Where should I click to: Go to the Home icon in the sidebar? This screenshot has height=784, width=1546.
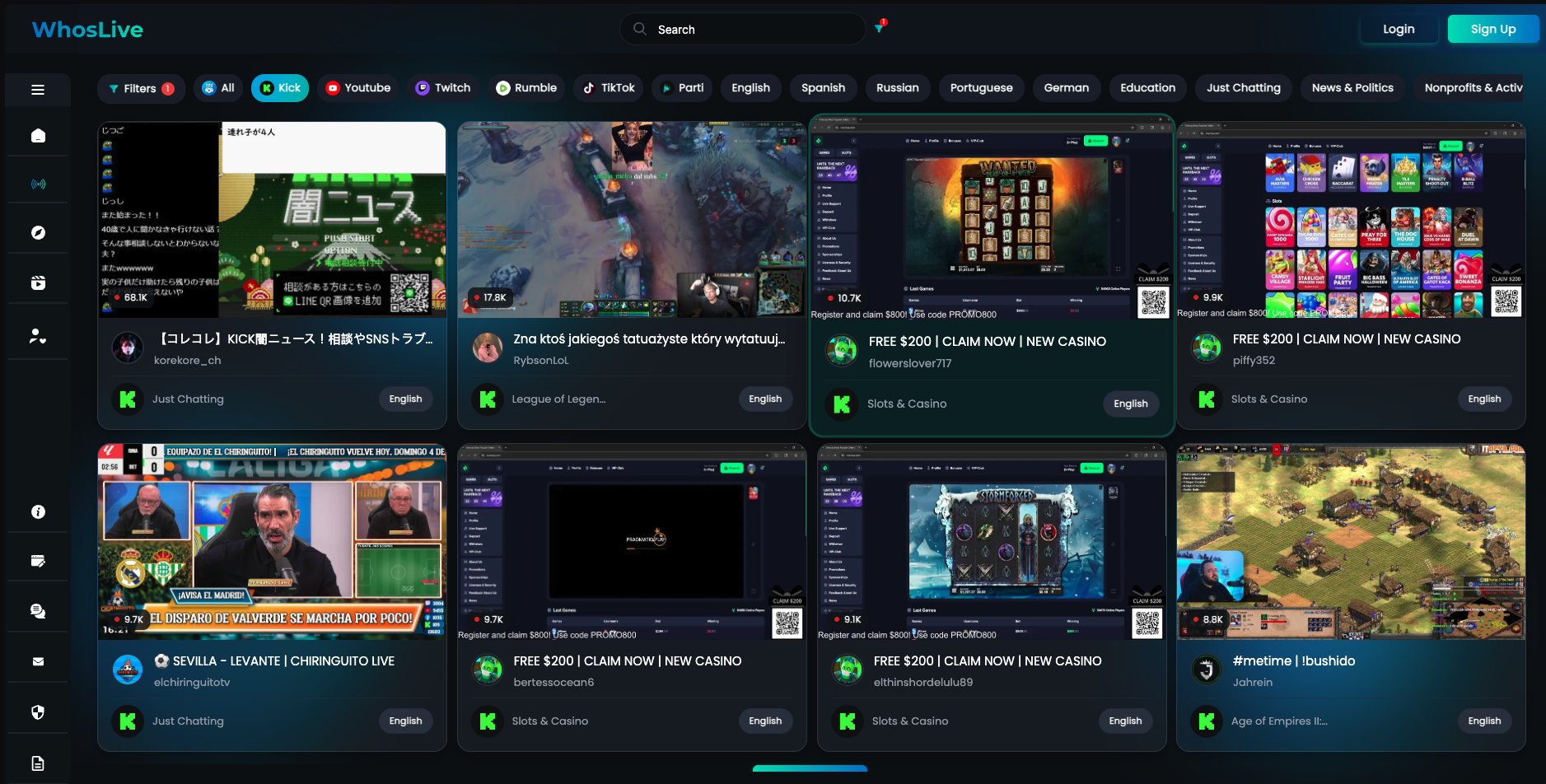pos(38,136)
